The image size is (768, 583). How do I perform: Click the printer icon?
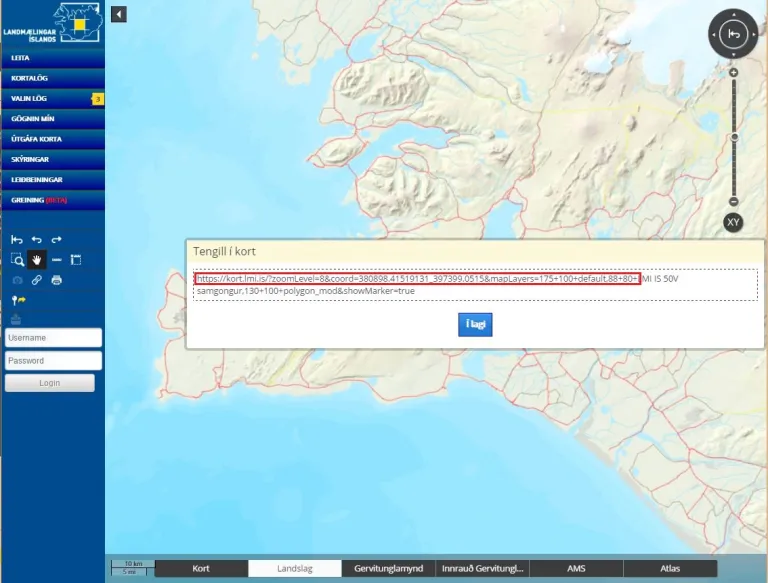click(57, 280)
